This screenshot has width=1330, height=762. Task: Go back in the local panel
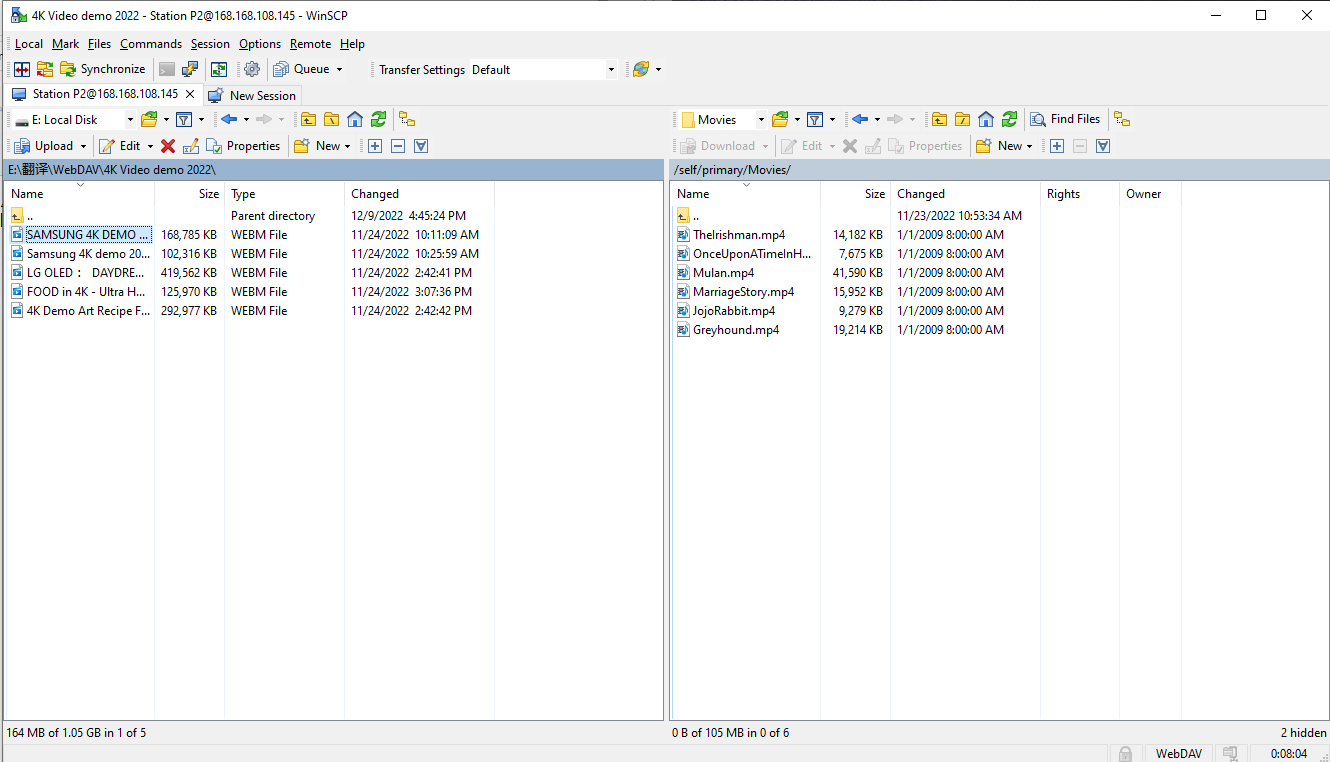coord(229,119)
